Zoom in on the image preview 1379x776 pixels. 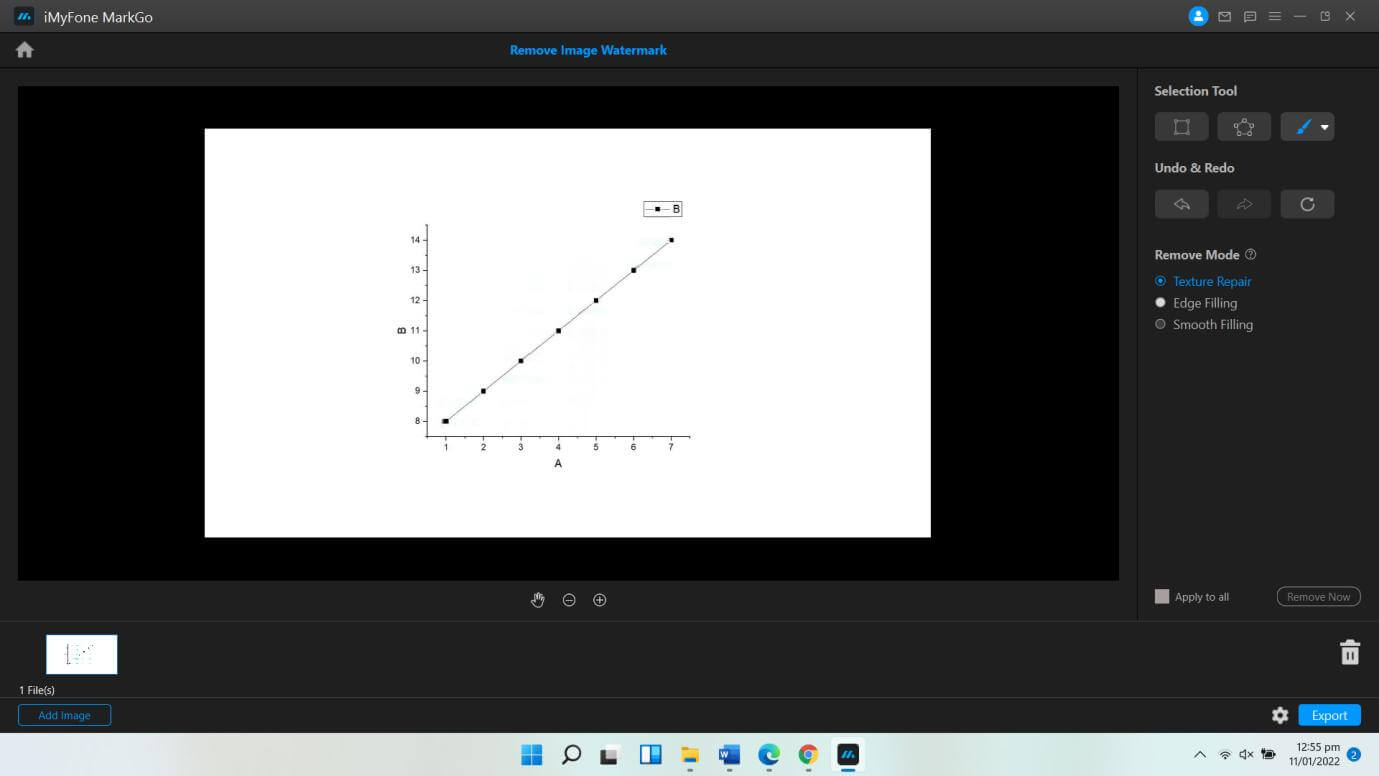pyautogui.click(x=600, y=600)
